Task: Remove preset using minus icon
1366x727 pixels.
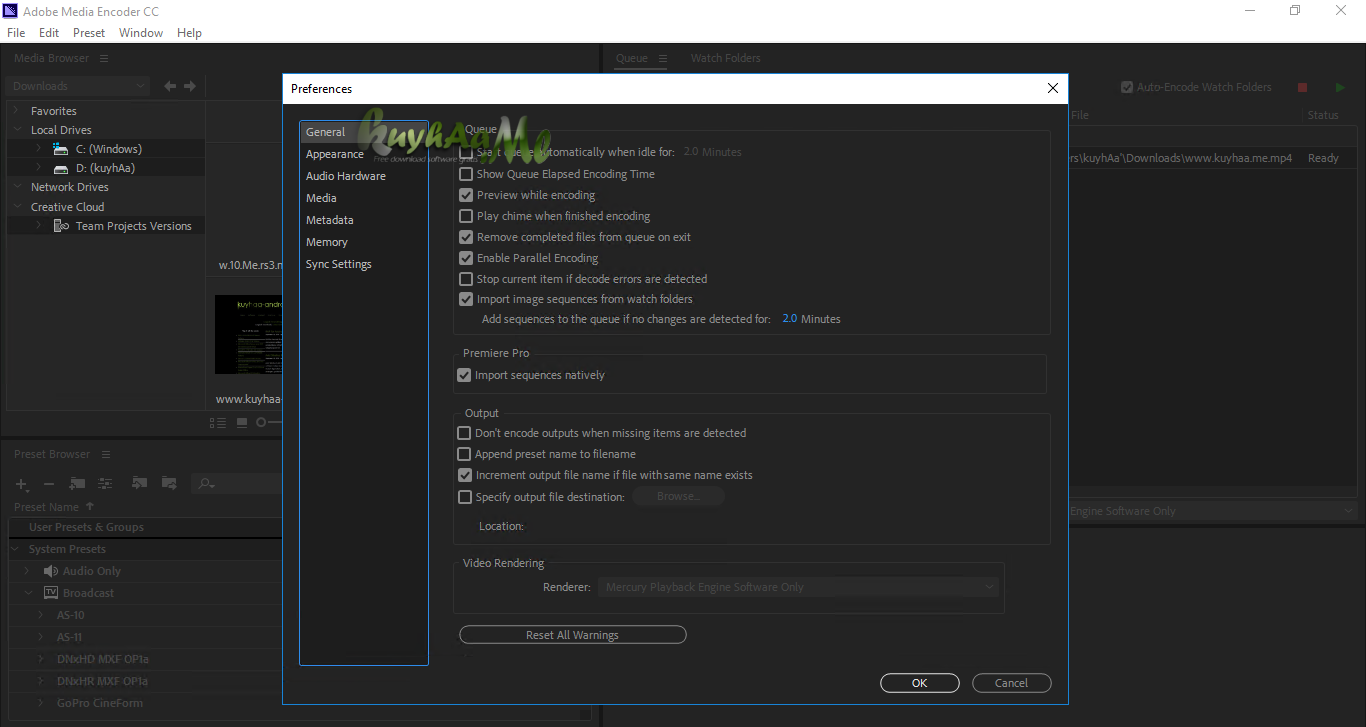Action: coord(48,483)
